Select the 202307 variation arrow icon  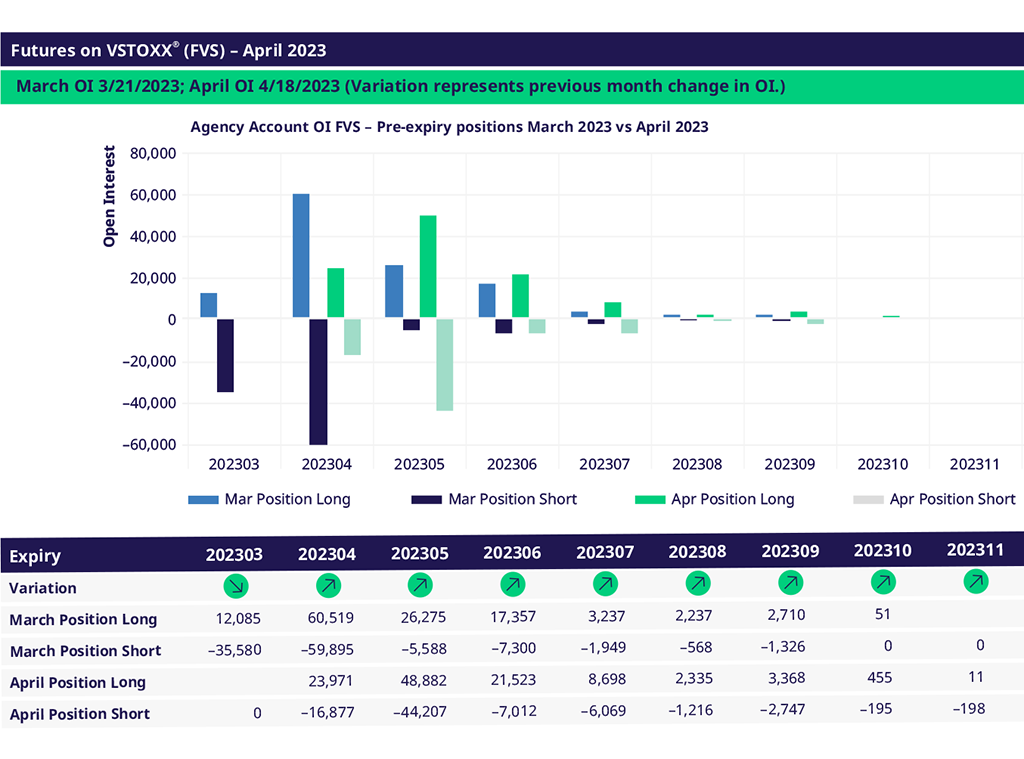pyautogui.click(x=604, y=582)
